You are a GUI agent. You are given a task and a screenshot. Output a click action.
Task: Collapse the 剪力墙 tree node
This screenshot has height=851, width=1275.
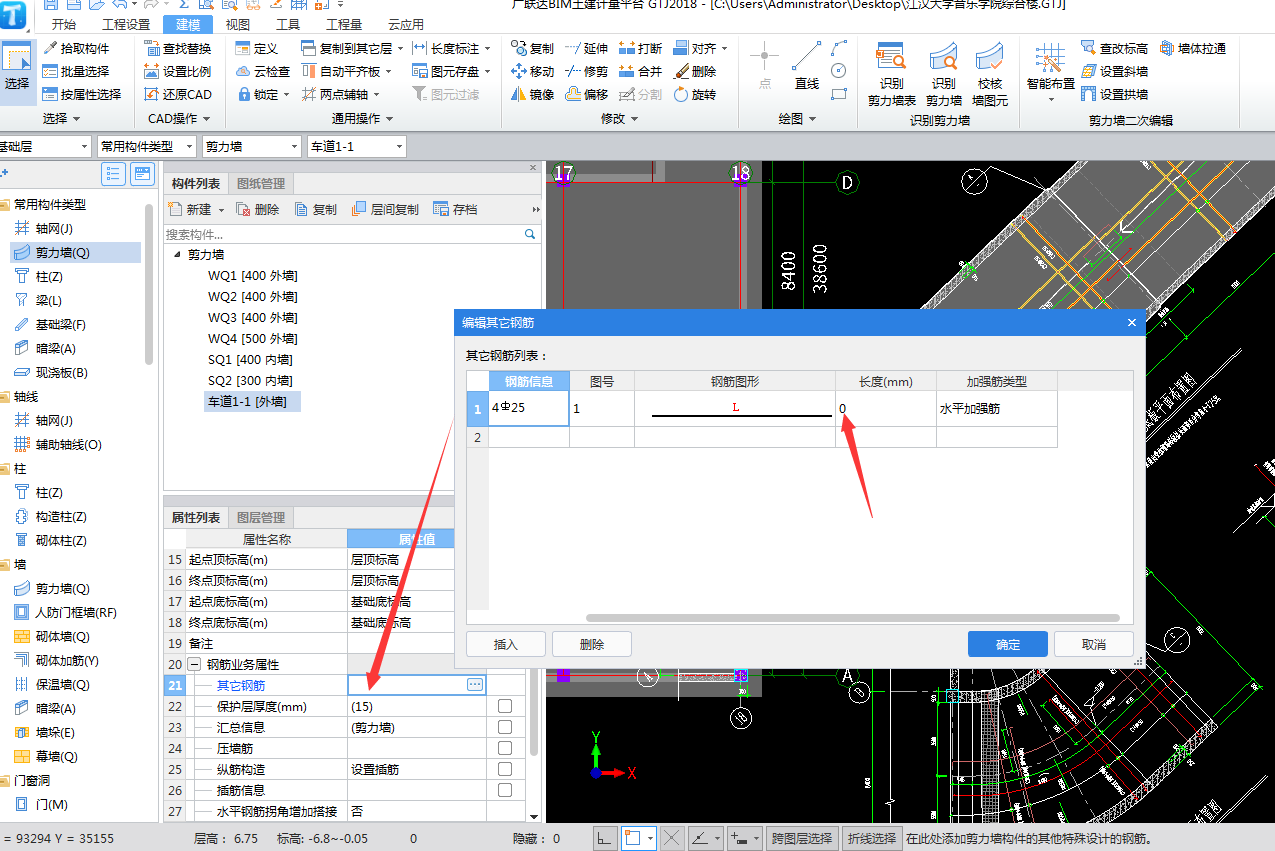click(178, 255)
